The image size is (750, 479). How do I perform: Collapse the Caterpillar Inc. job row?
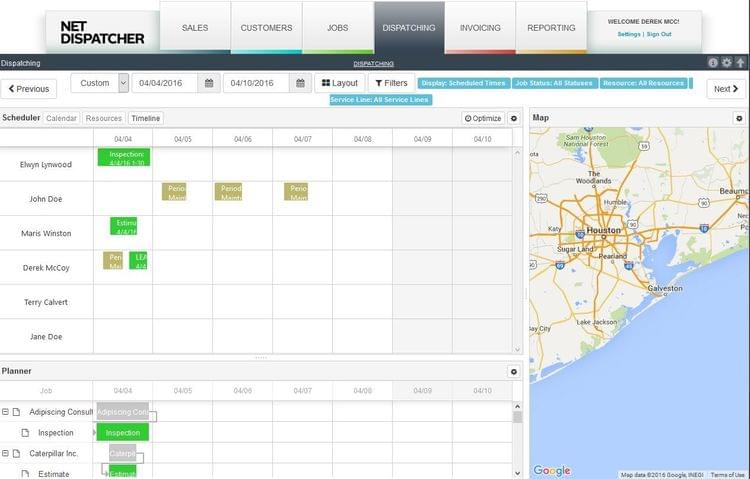point(6,453)
